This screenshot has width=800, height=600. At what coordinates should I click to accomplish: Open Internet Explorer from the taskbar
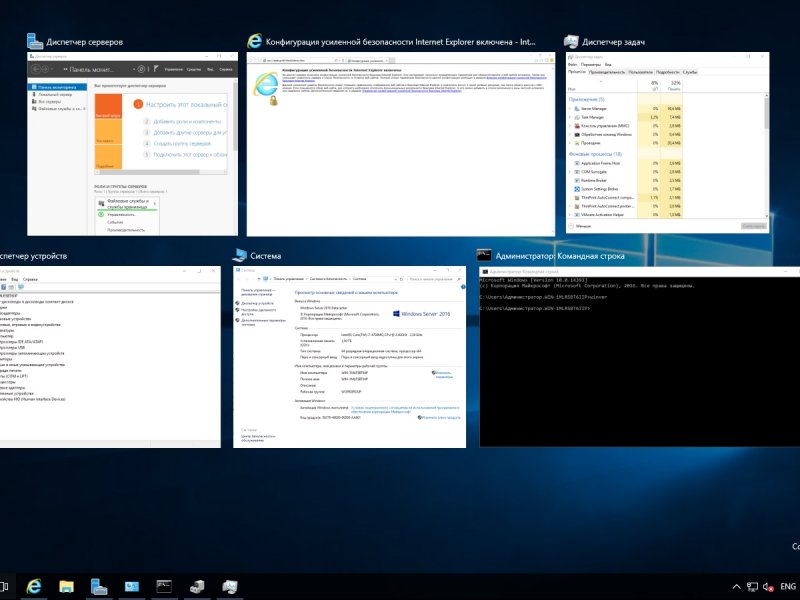34,586
